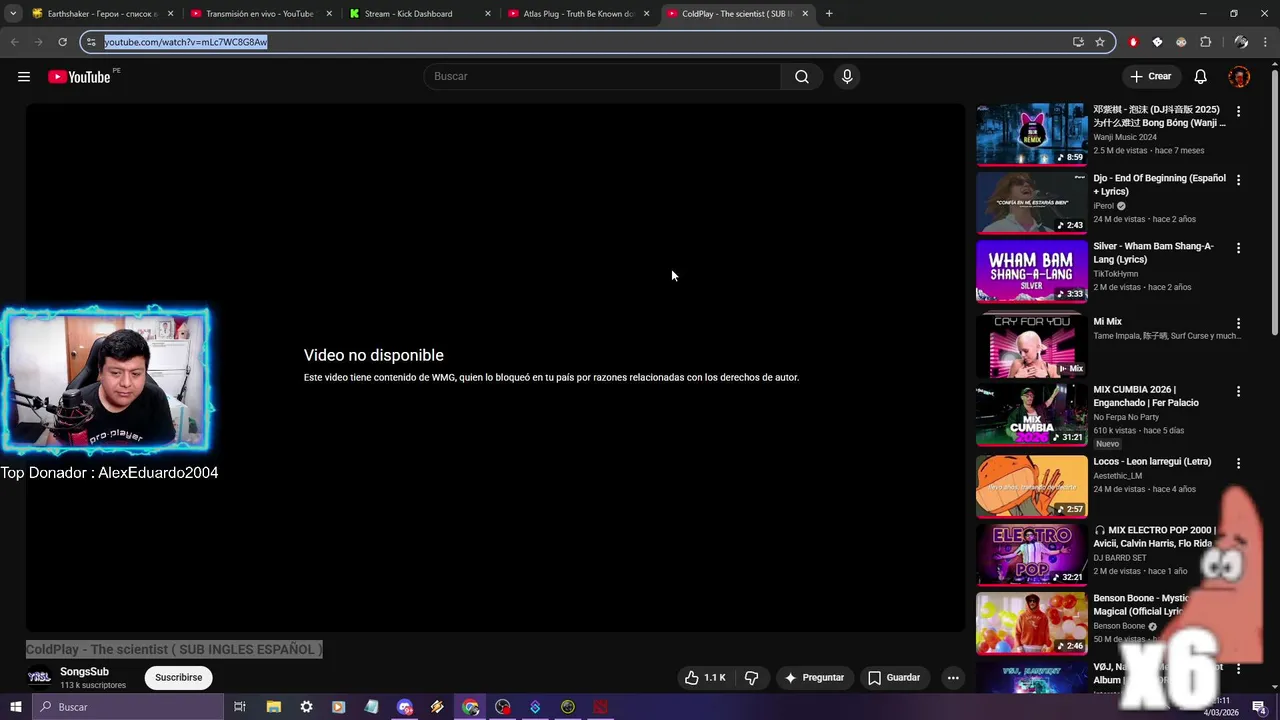Screen dimensions: 1280x720
Task: Like the video with thumbs up
Action: coord(692,678)
